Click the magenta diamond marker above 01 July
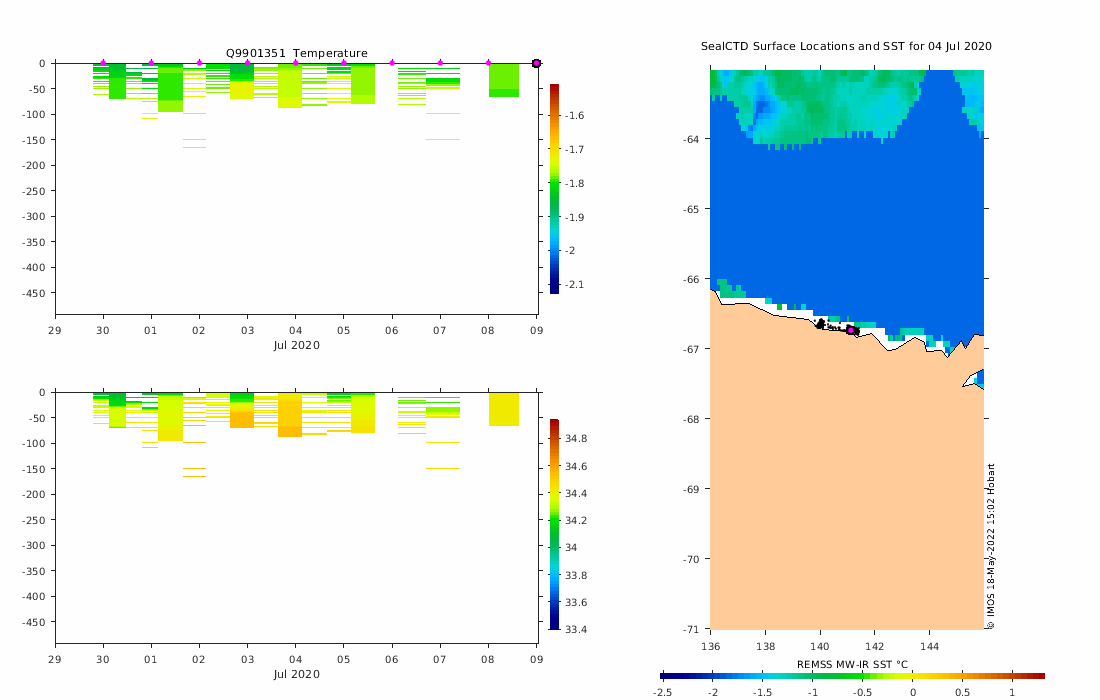 click(x=151, y=63)
